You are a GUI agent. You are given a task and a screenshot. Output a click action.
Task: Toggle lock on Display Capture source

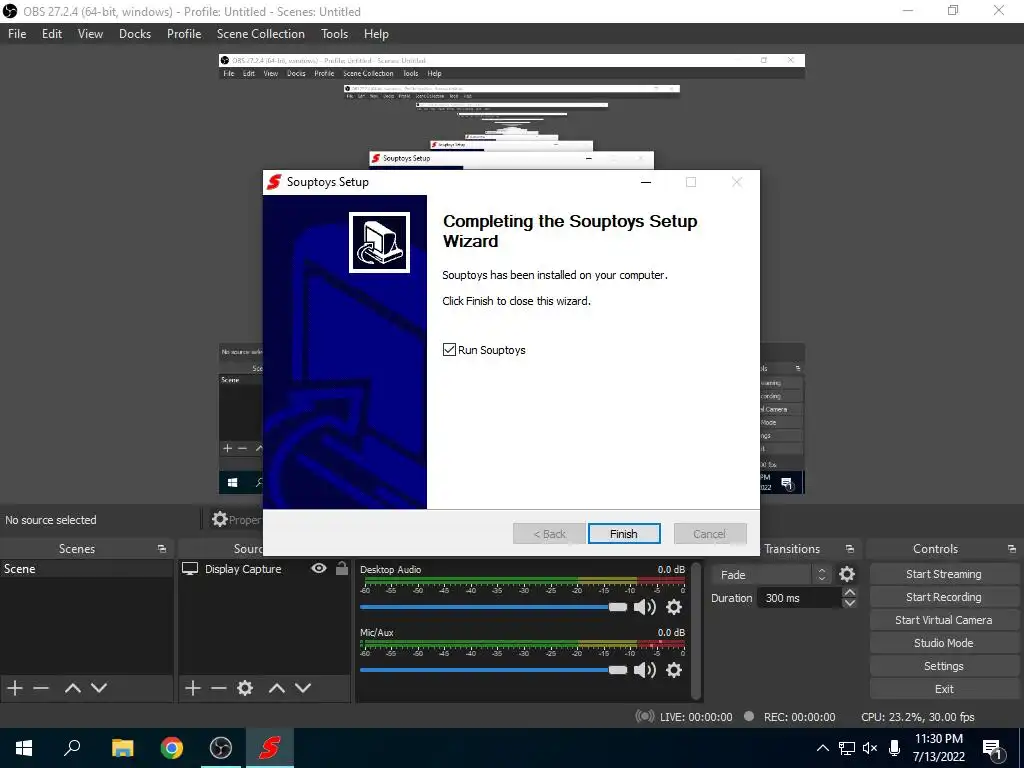342,568
